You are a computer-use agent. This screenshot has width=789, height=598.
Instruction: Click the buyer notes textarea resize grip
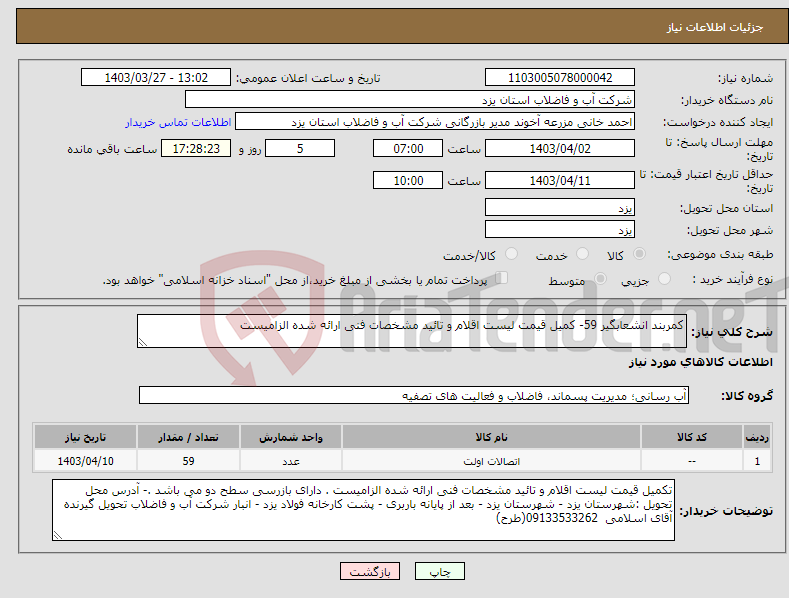[x=58, y=536]
